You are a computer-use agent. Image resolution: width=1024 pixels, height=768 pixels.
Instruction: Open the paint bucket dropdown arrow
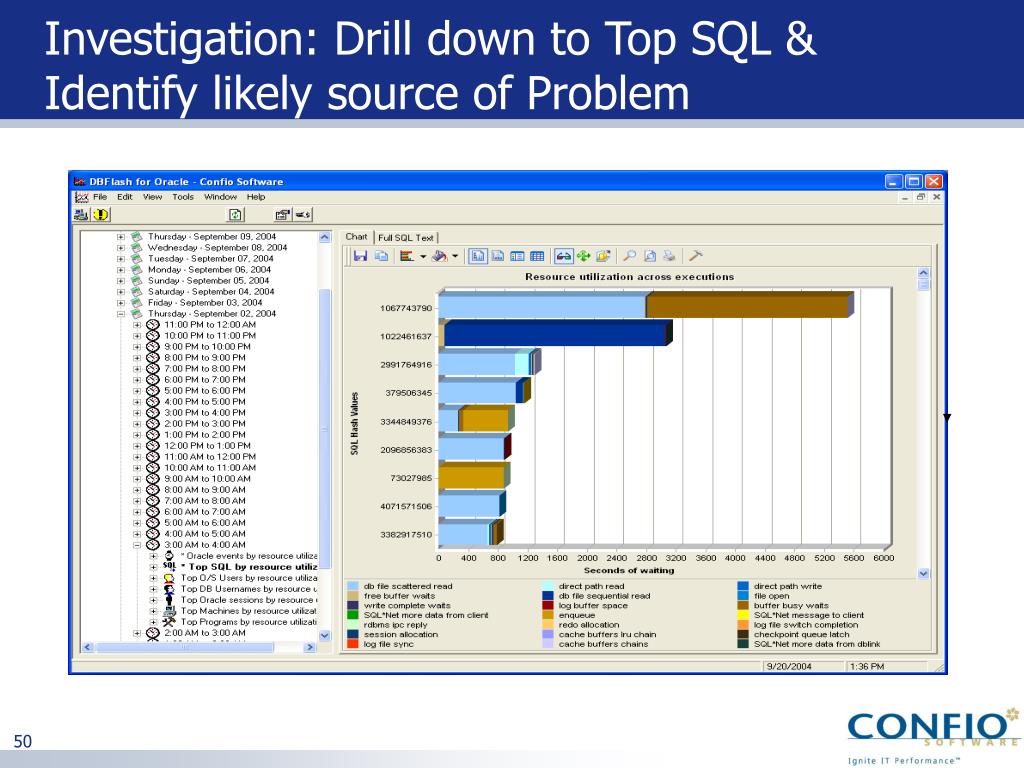point(455,256)
